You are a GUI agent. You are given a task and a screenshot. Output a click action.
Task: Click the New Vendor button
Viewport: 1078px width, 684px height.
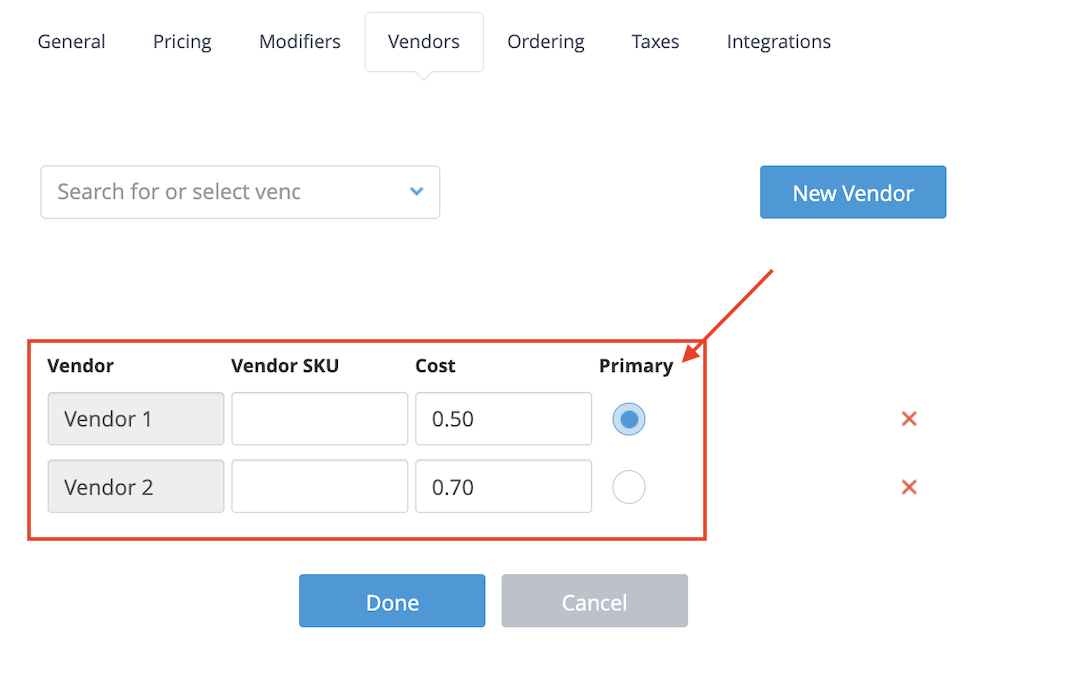pyautogui.click(x=853, y=193)
